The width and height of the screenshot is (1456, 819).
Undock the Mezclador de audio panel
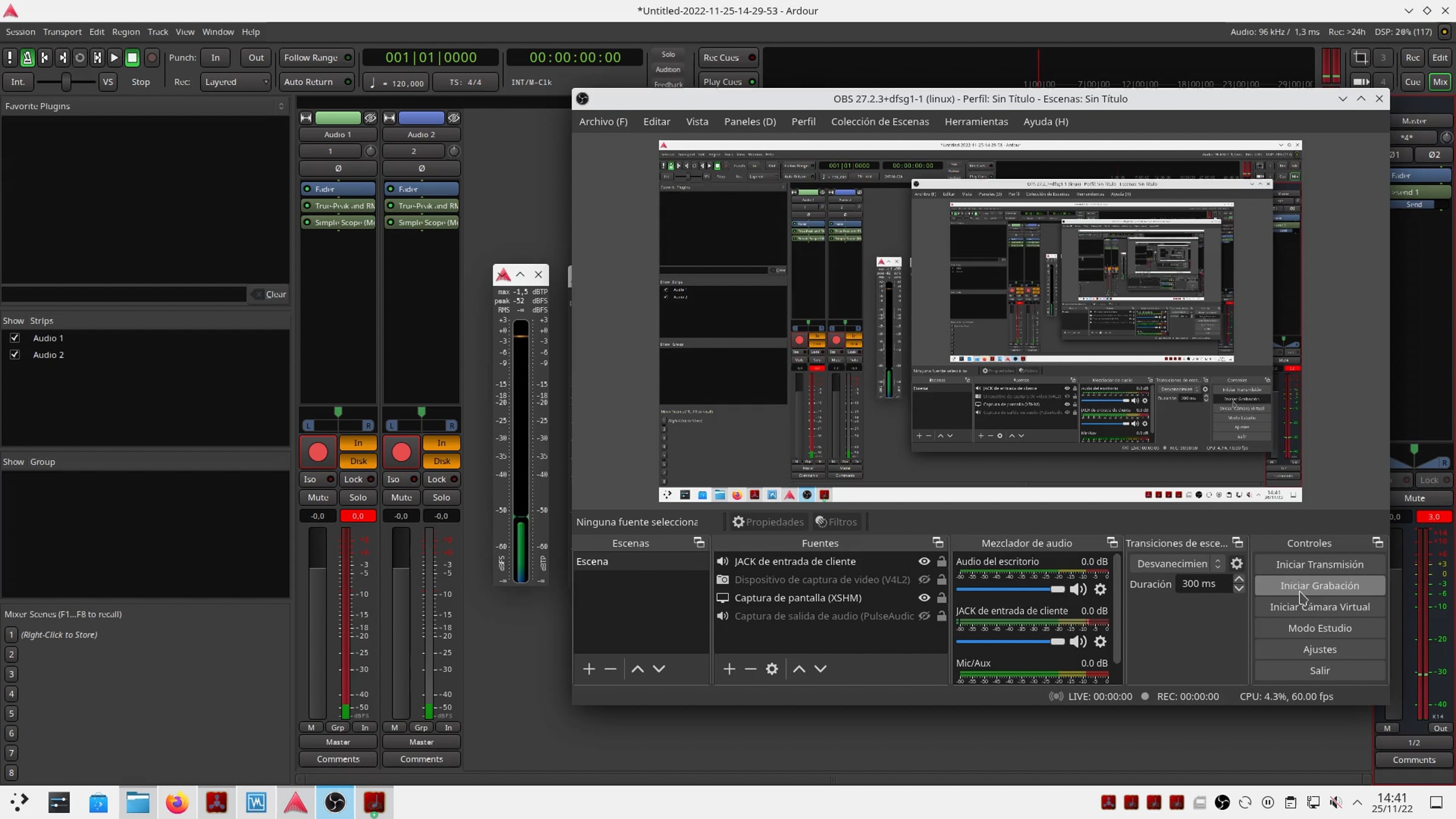pos(1112,542)
